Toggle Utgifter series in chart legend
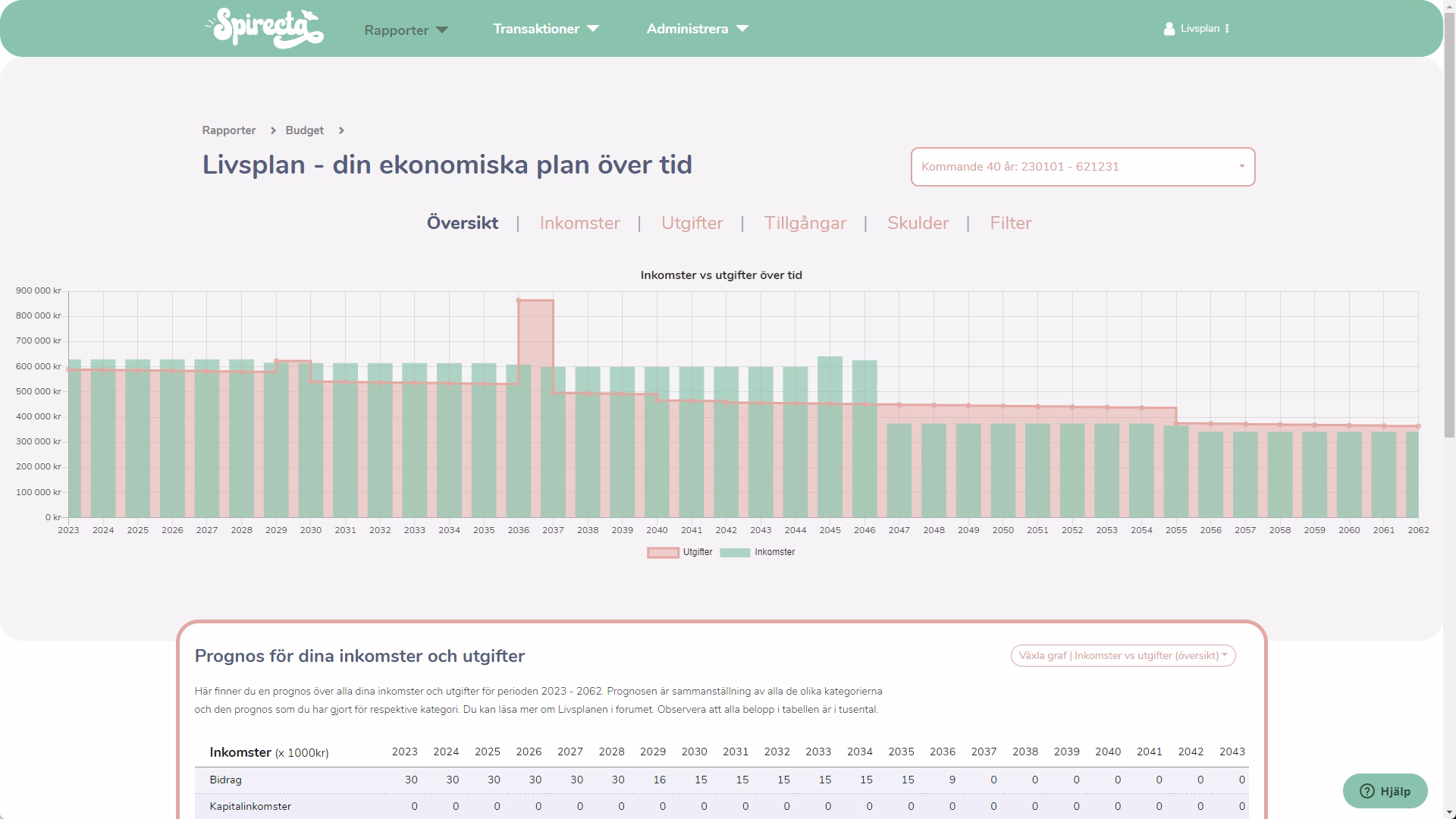 coord(679,552)
